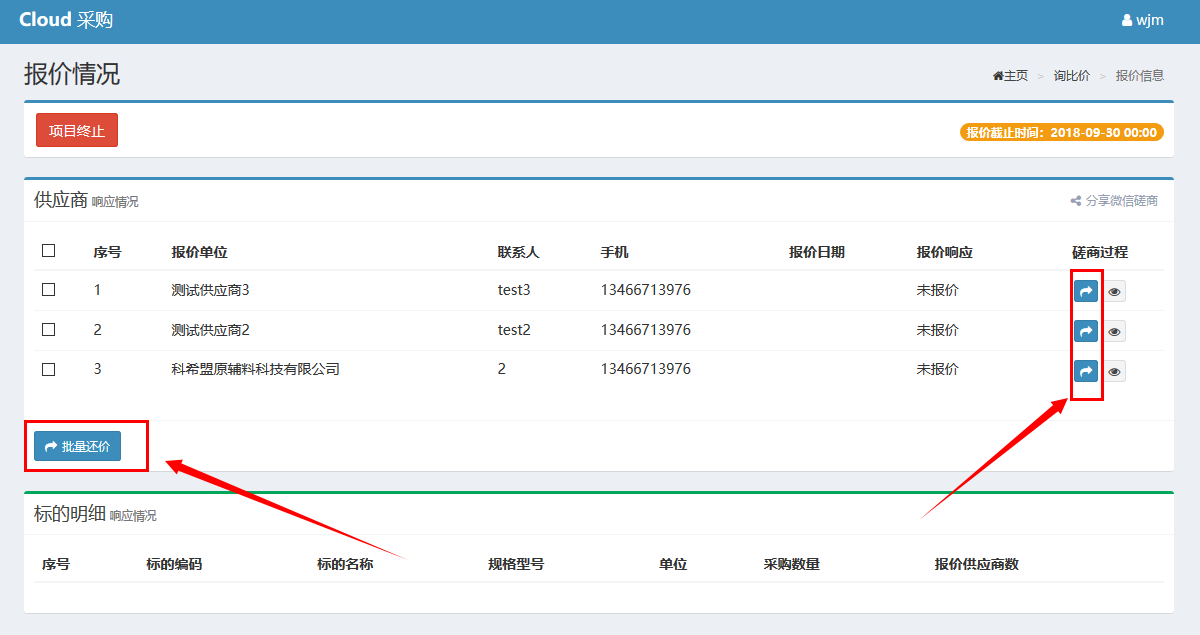Select the checkbox for 测试供应商2 row
The width and height of the screenshot is (1200, 635).
48,330
